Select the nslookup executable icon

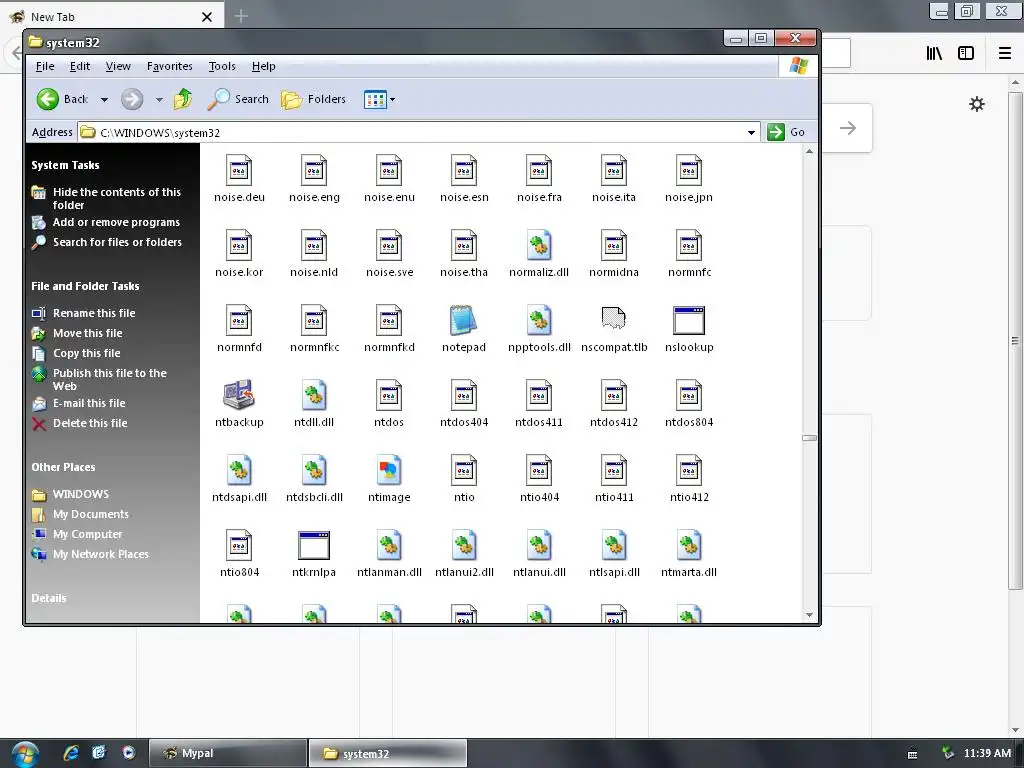(689, 320)
